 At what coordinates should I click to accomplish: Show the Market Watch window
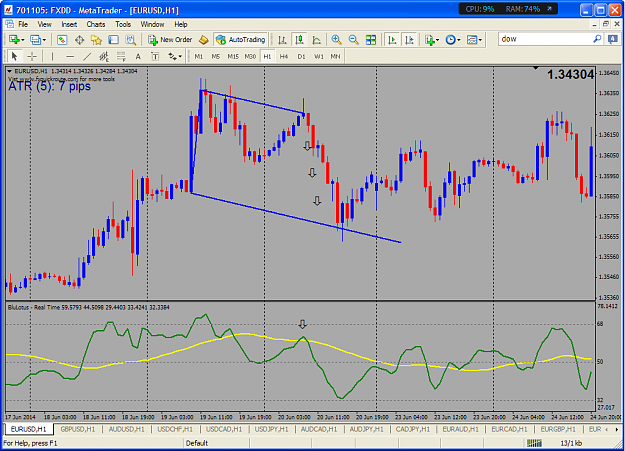click(x=62, y=39)
